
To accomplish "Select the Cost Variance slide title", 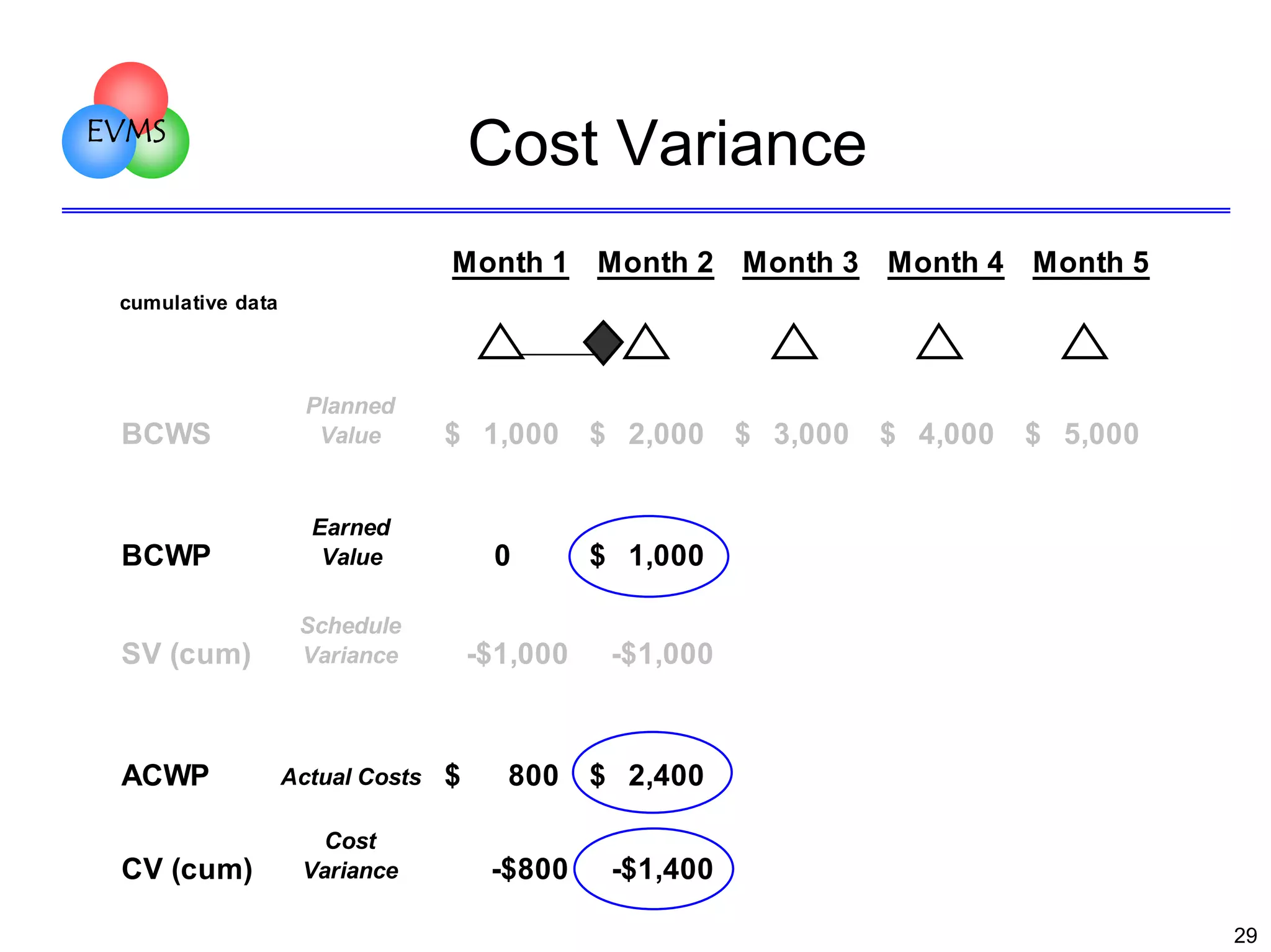I will pos(667,143).
